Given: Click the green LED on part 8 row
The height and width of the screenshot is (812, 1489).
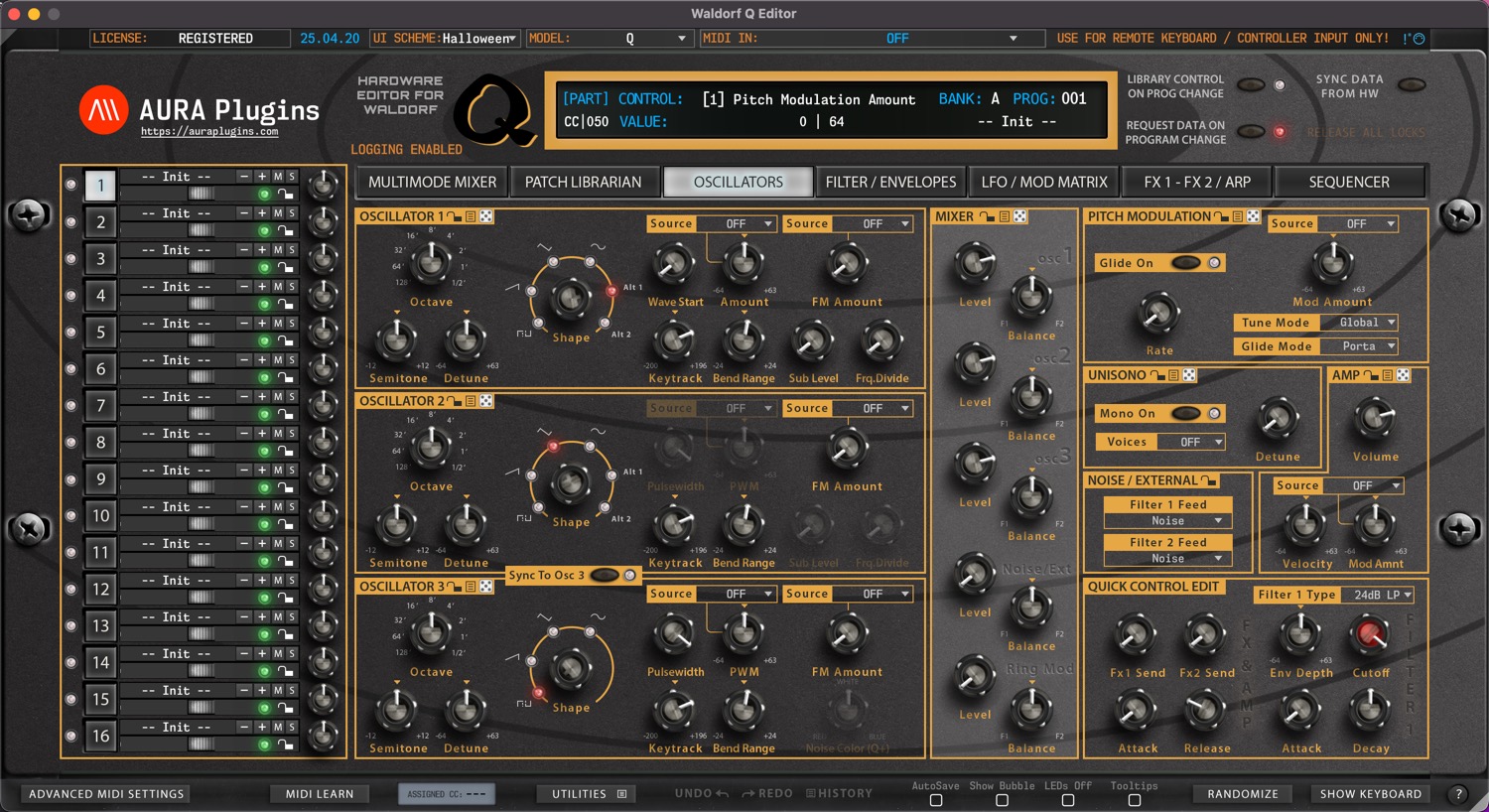Looking at the screenshot, I should click(264, 452).
